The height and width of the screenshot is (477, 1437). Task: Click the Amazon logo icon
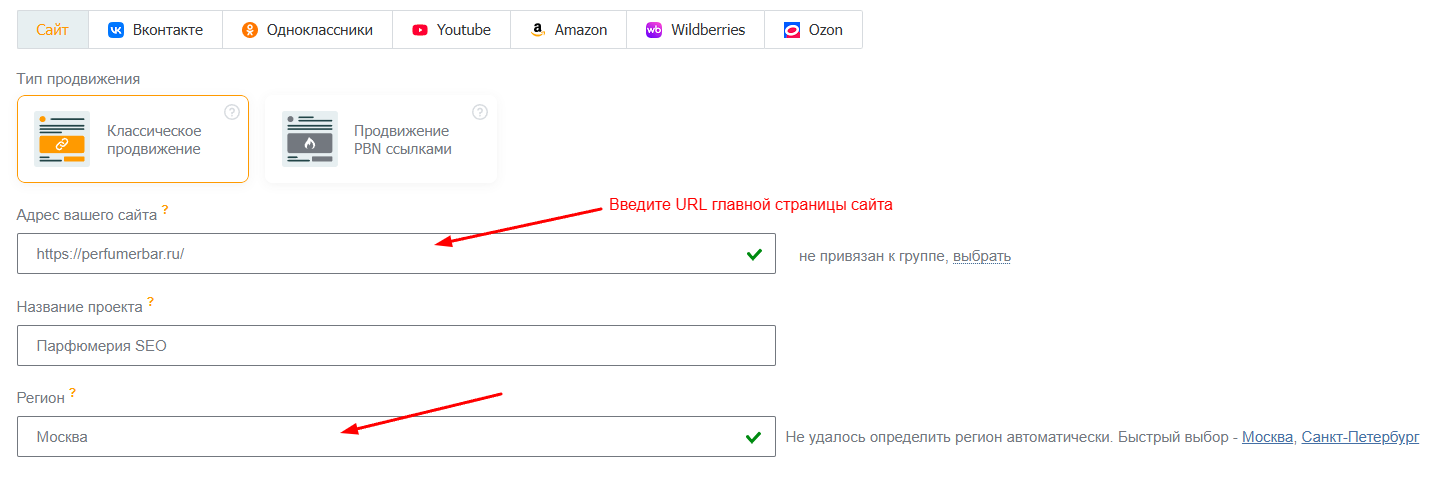click(x=537, y=30)
